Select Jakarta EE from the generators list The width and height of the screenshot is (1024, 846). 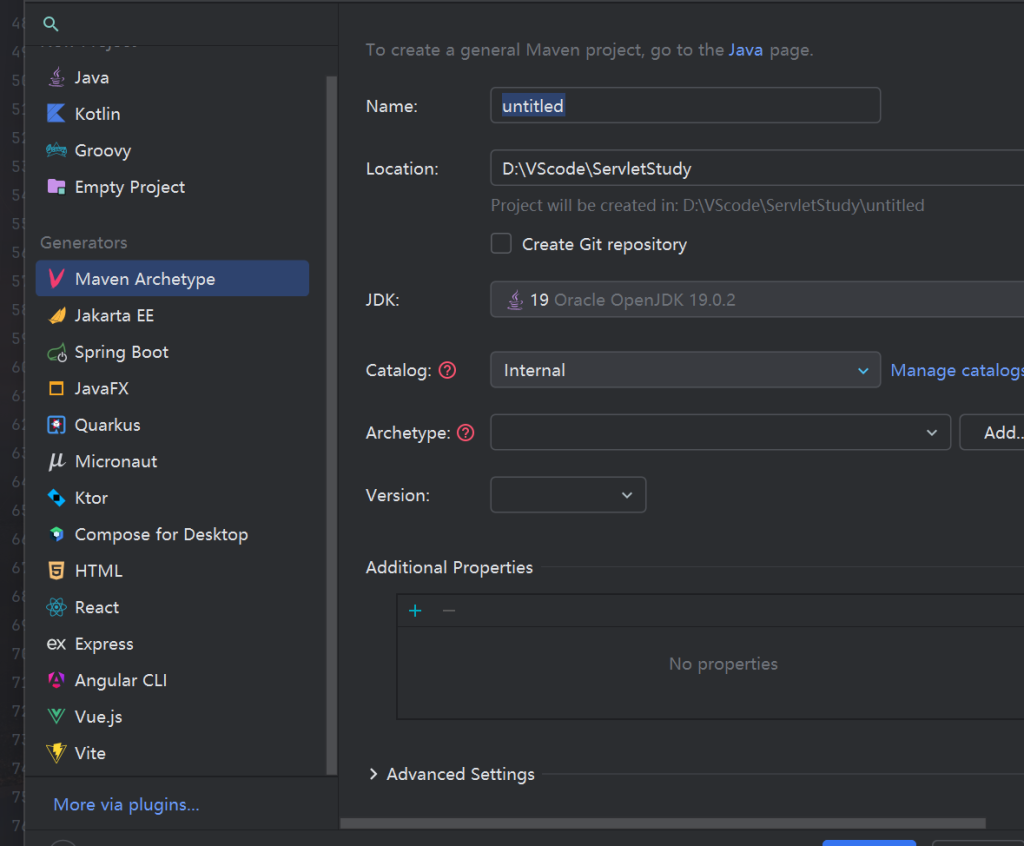point(114,315)
